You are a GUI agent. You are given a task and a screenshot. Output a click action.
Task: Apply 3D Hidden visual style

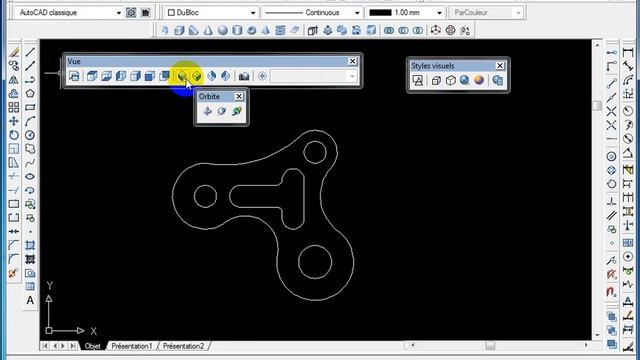click(450, 80)
